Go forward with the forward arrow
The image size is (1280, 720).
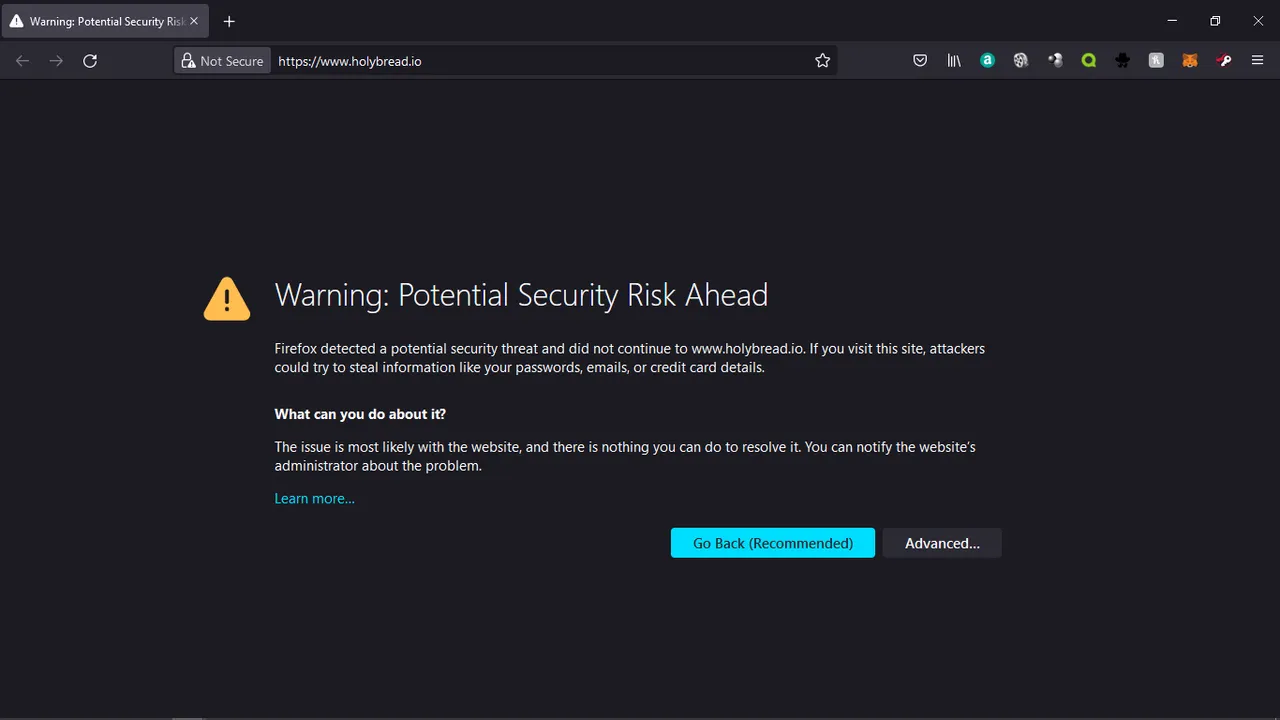click(56, 61)
